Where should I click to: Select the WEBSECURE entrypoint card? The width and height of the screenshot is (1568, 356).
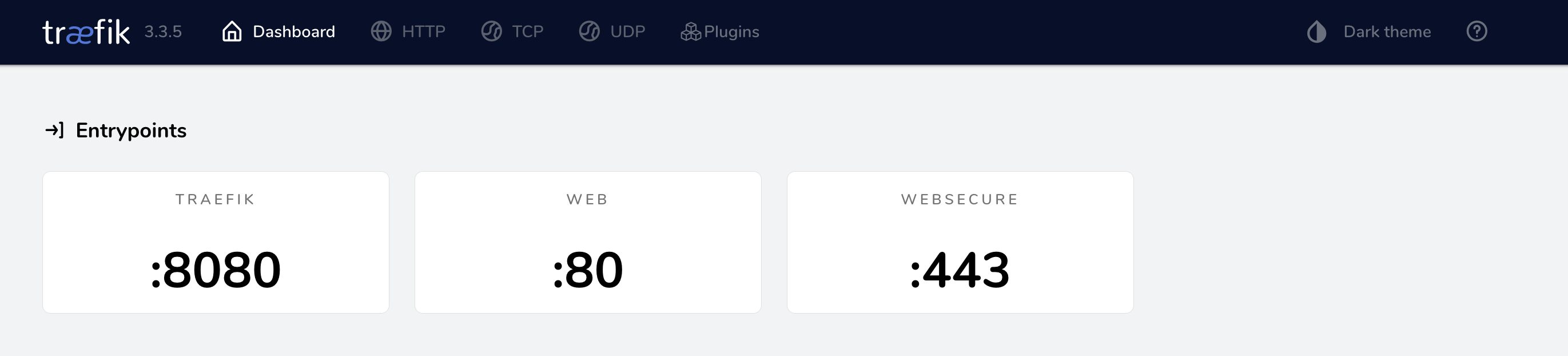(960, 242)
